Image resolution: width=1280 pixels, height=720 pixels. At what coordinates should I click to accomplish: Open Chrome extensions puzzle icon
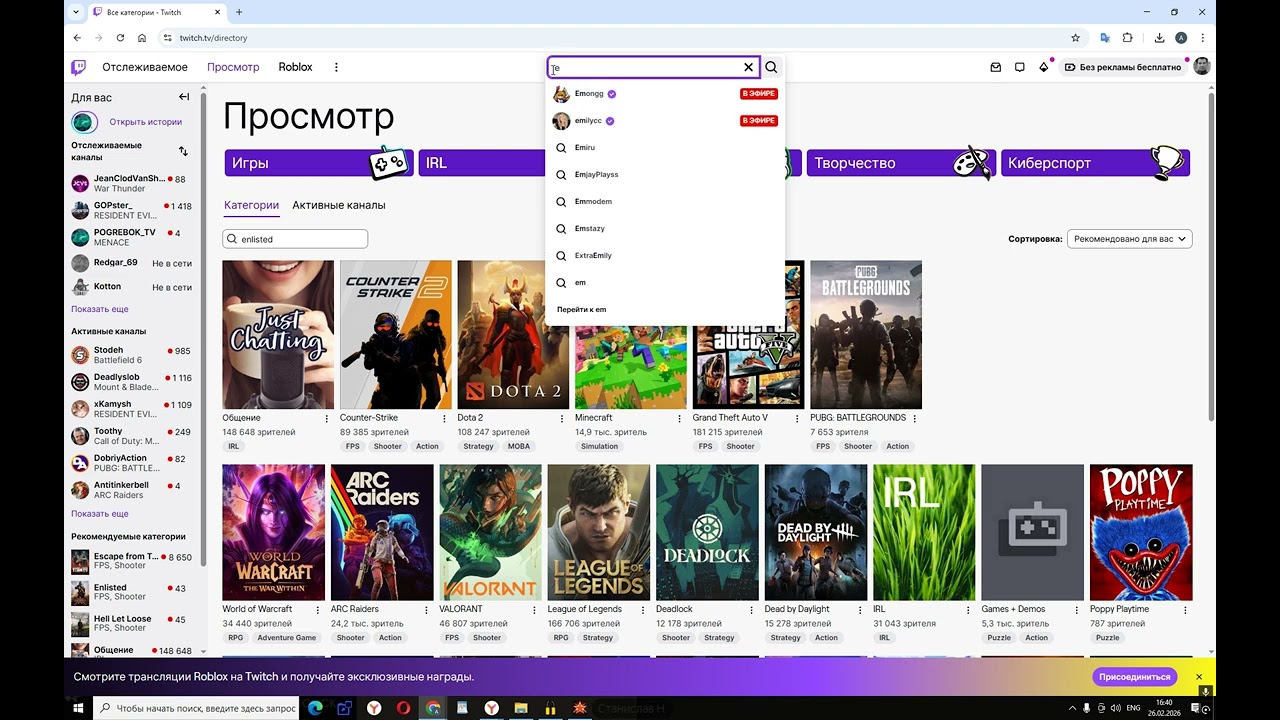pos(1128,38)
